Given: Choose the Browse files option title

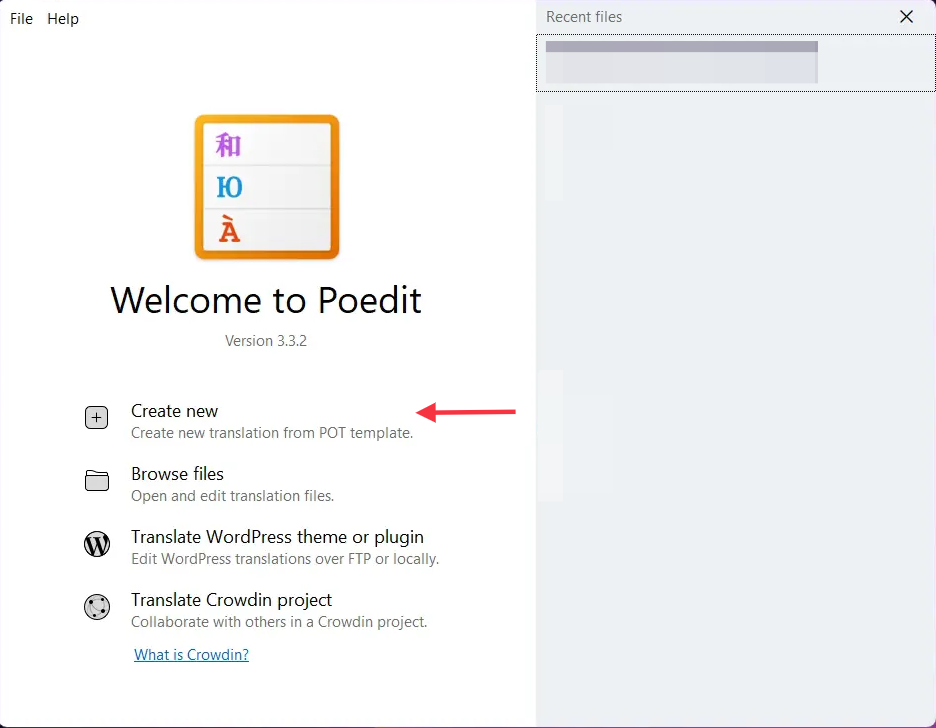Looking at the screenshot, I should pyautogui.click(x=177, y=474).
